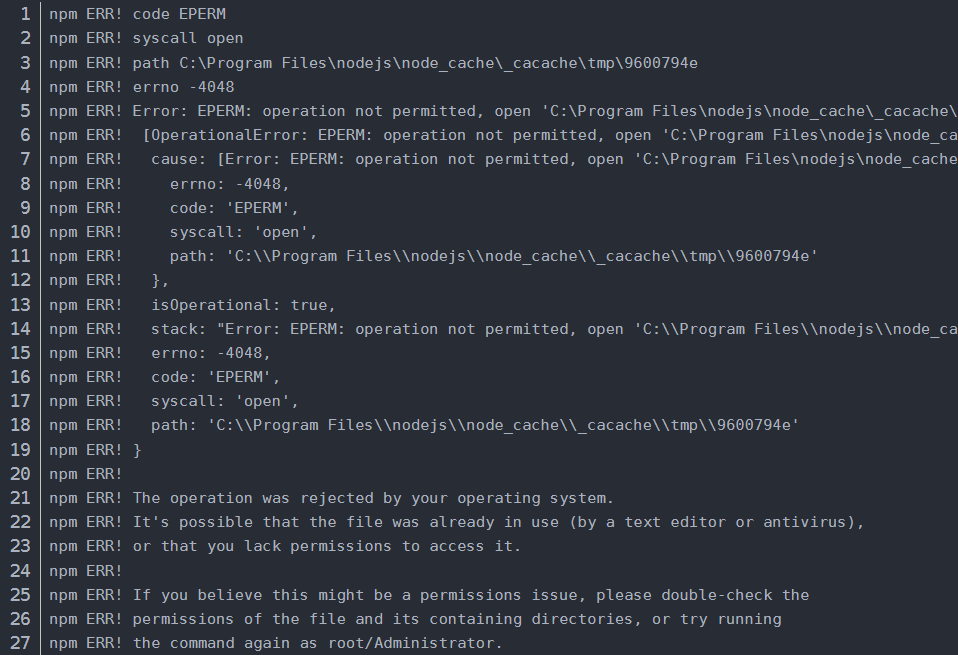Screen dimensions: 958x655
Task: Click line number 10 in the gutter
Action: point(20,231)
